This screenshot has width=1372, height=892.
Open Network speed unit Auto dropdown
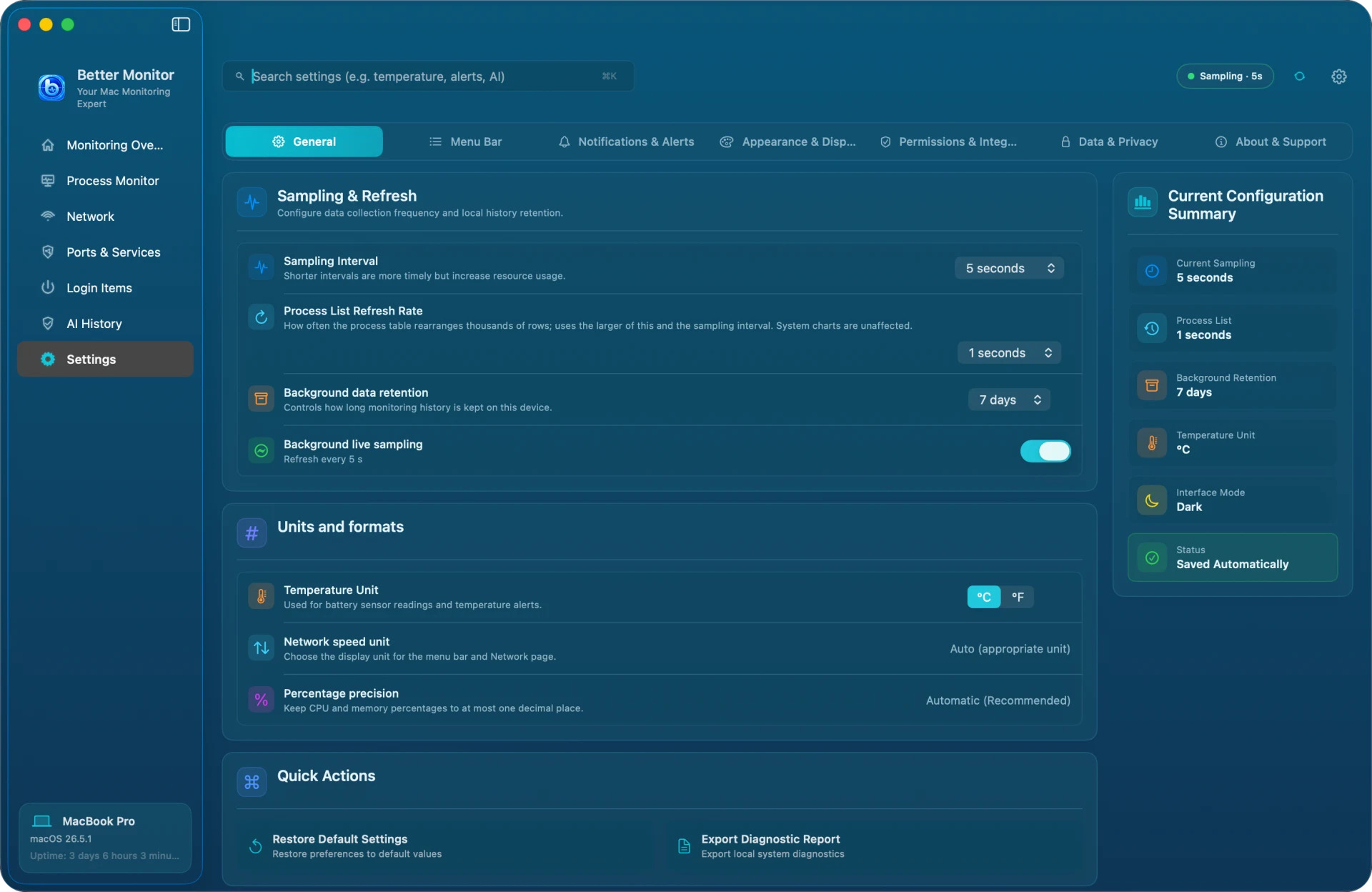pyautogui.click(x=1010, y=649)
